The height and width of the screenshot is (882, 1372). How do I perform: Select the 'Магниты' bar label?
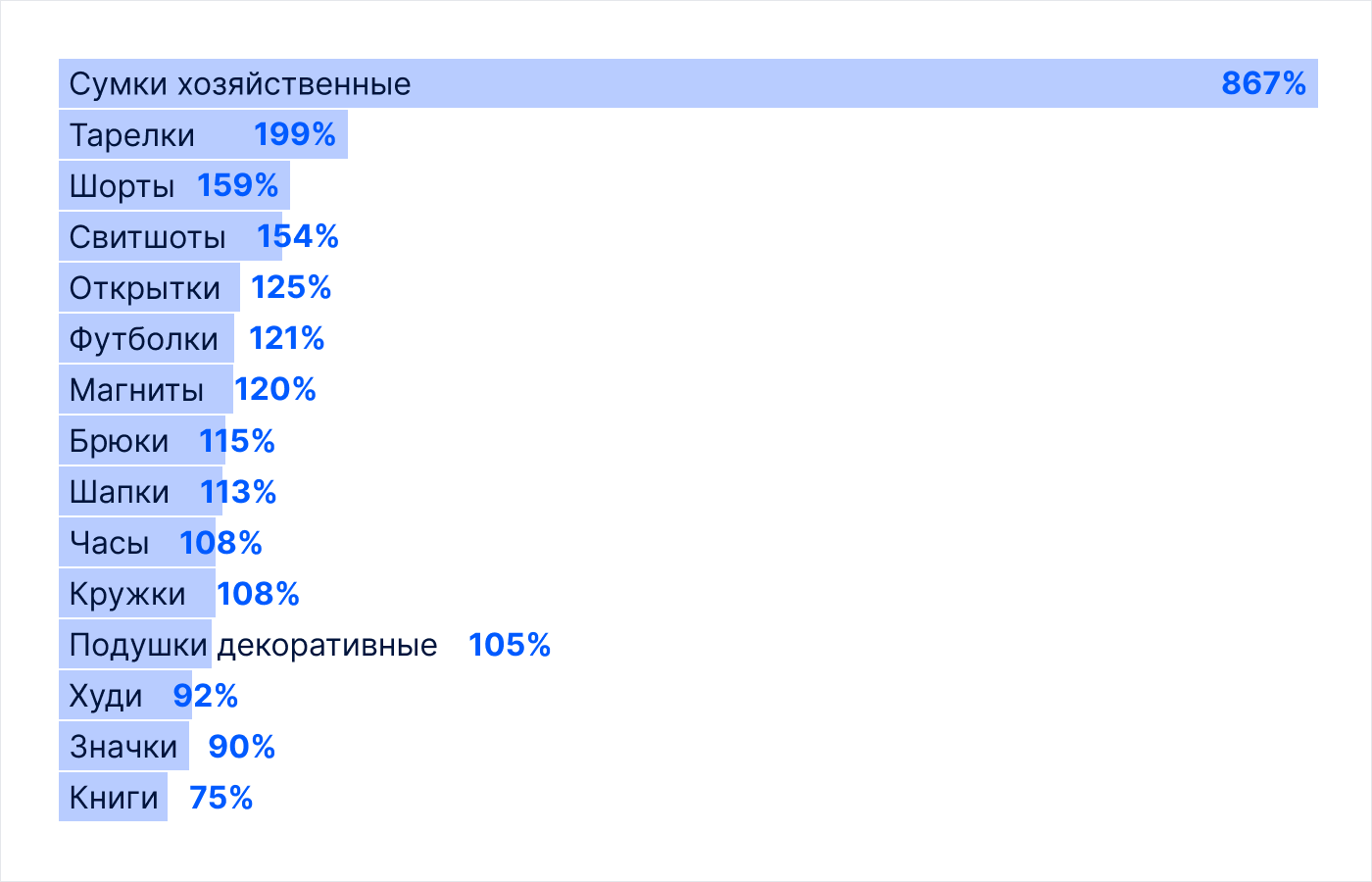tap(136, 390)
